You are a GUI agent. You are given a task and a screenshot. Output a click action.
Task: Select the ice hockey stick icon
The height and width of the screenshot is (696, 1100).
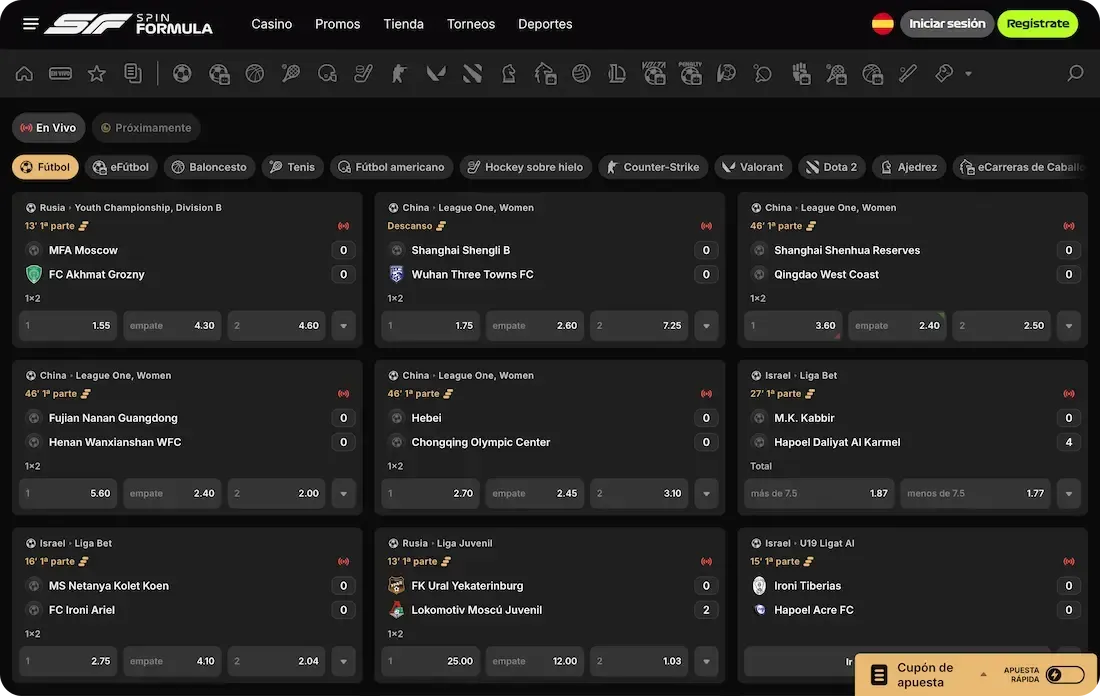[x=363, y=73]
